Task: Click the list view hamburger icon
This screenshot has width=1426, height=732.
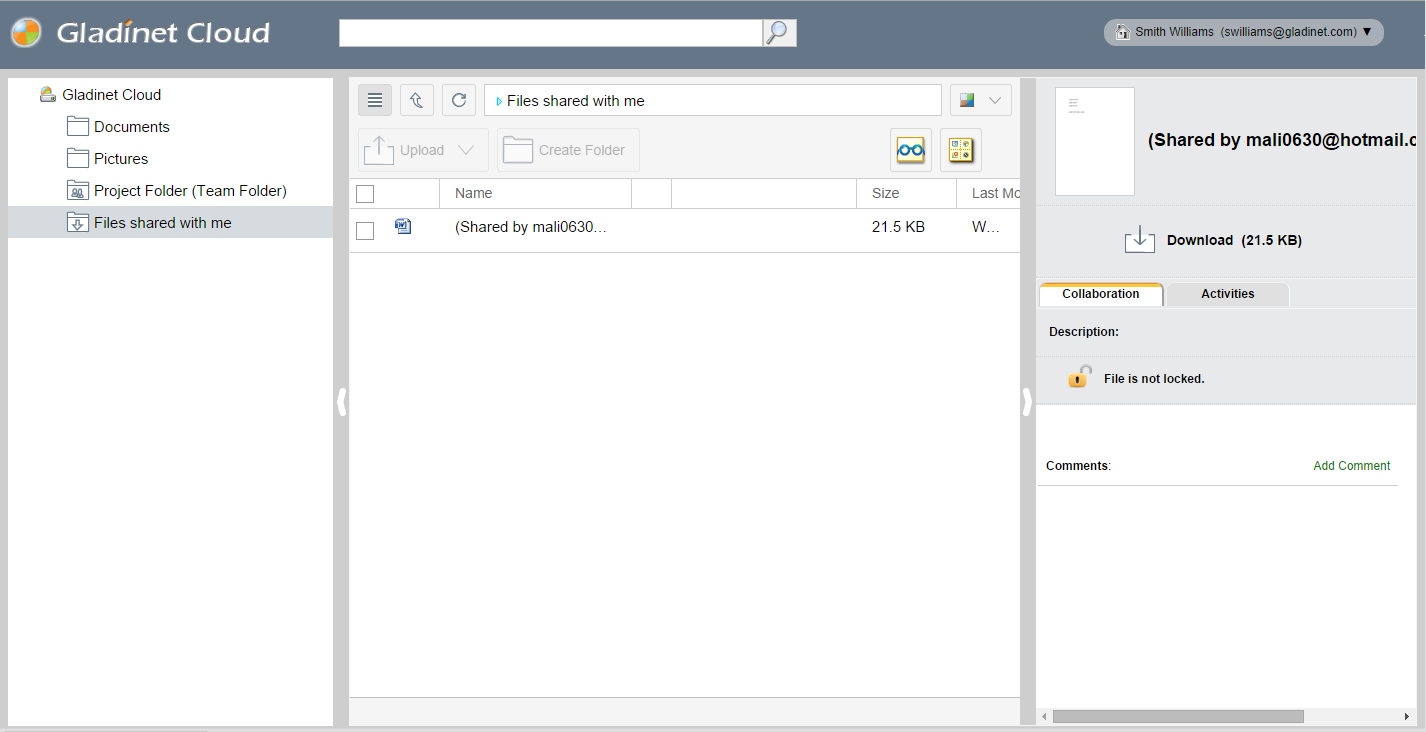Action: (x=375, y=100)
